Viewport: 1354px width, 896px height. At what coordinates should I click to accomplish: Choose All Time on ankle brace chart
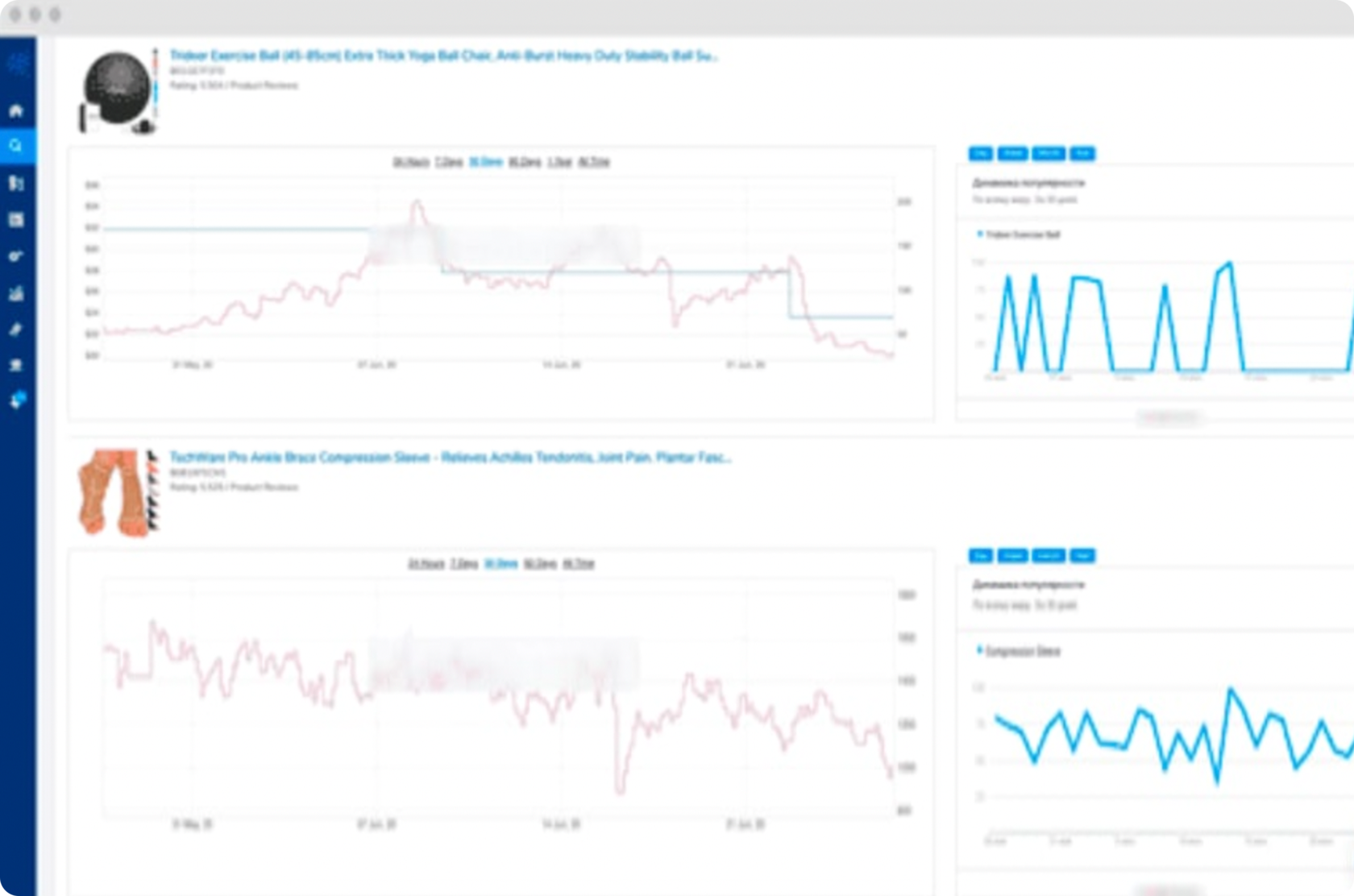tap(579, 563)
